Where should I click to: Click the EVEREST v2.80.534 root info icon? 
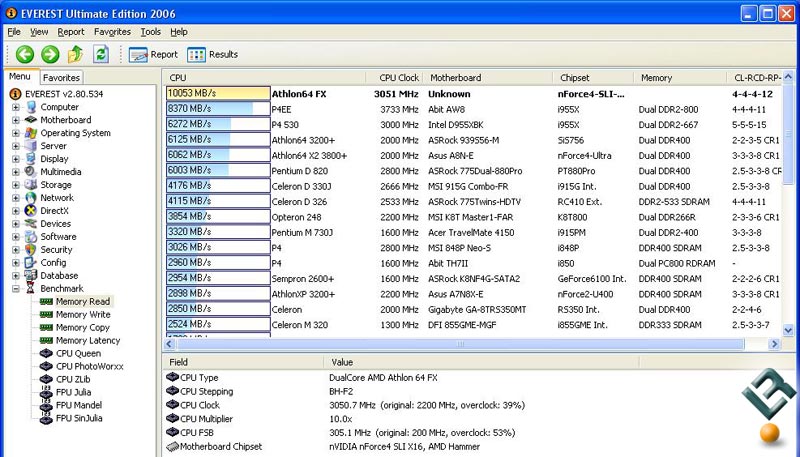[16, 94]
